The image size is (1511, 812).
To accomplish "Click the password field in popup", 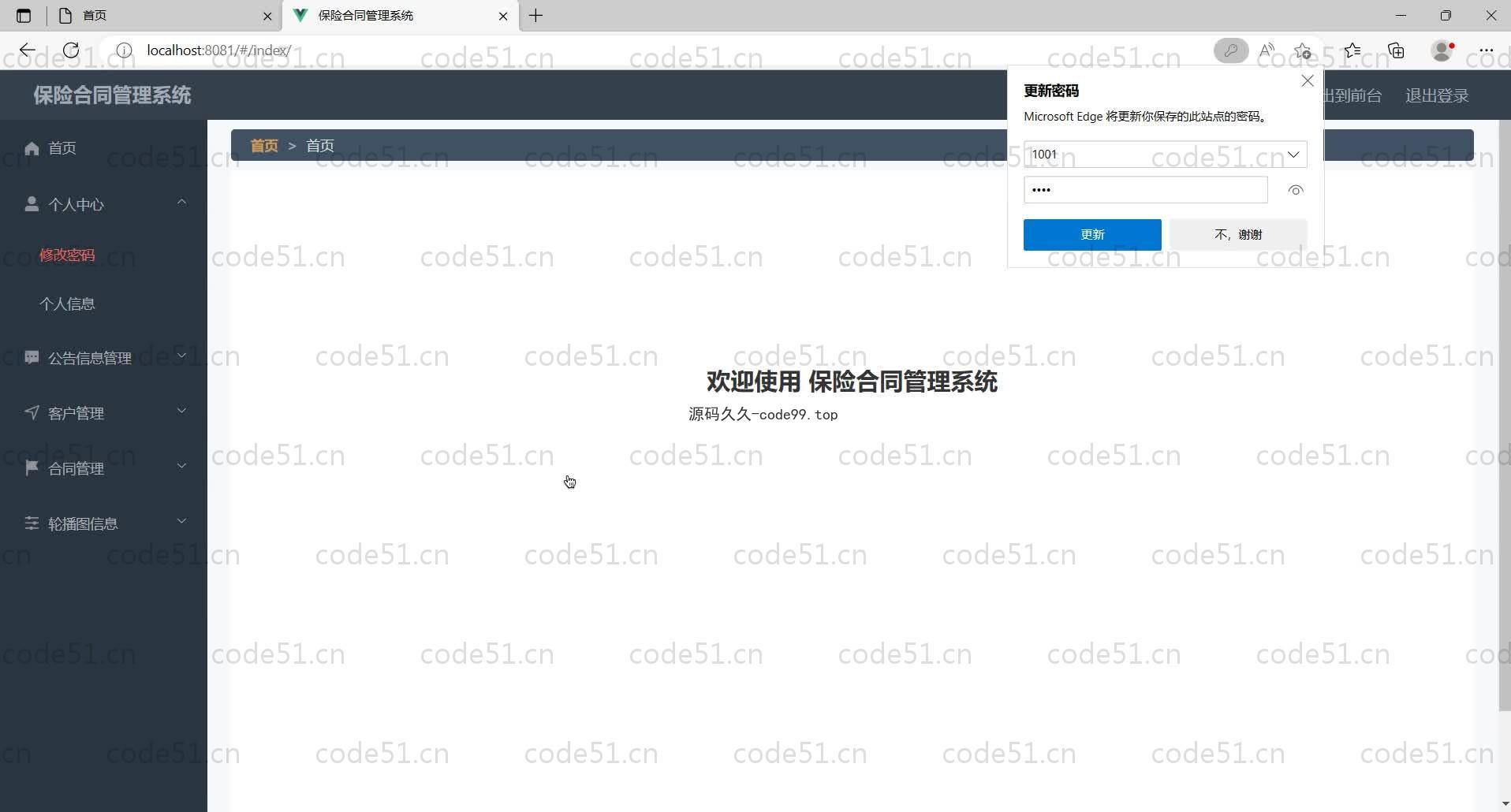I will (1146, 190).
